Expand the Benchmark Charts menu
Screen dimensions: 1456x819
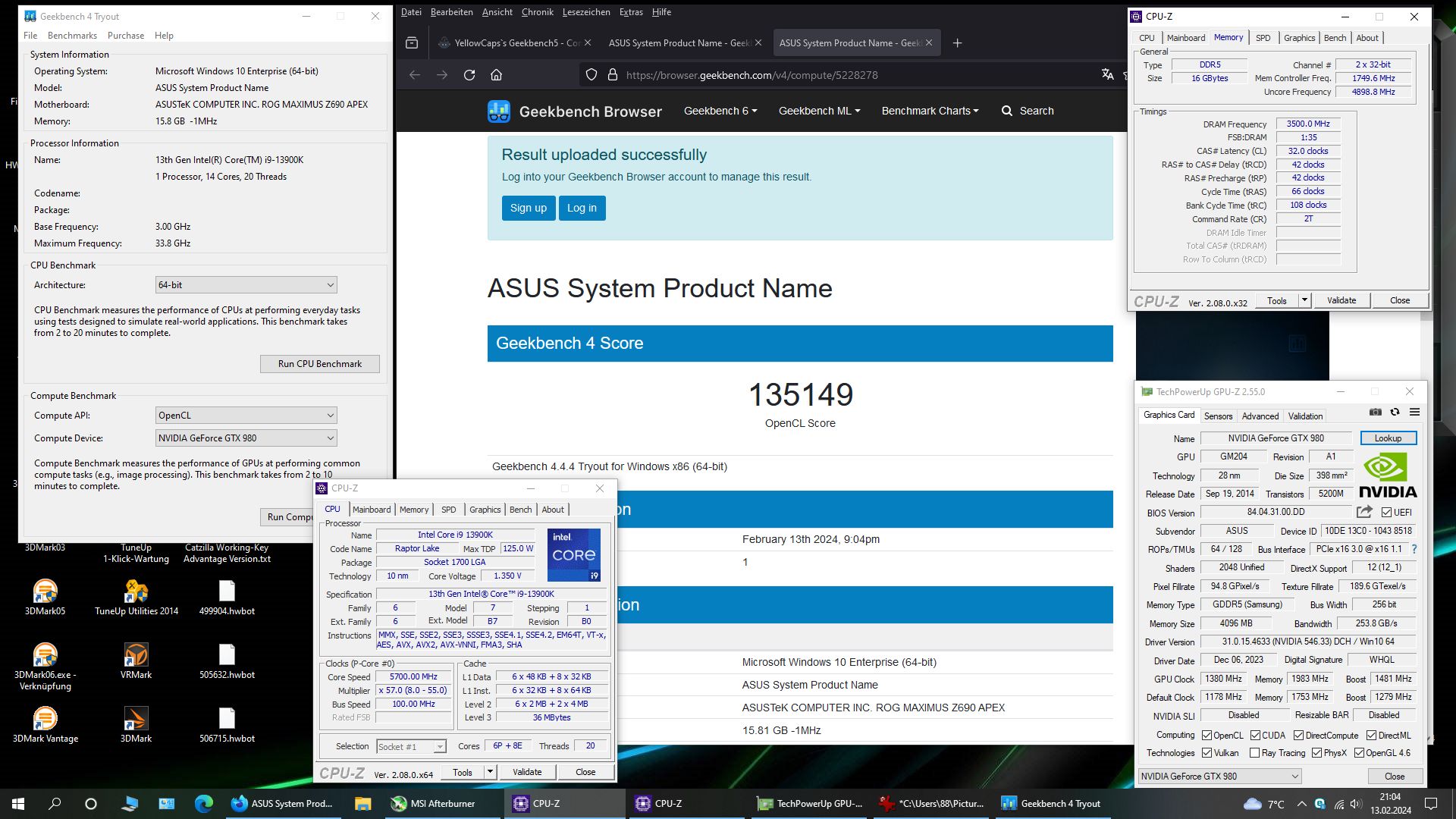coord(930,111)
